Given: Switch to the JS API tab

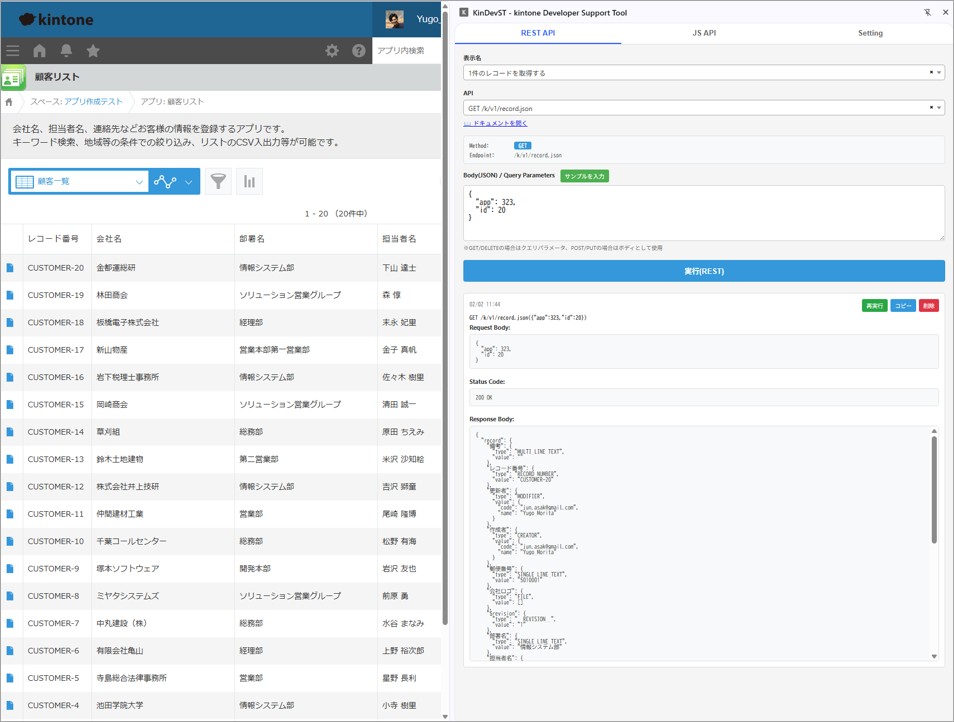Looking at the screenshot, I should [x=704, y=33].
